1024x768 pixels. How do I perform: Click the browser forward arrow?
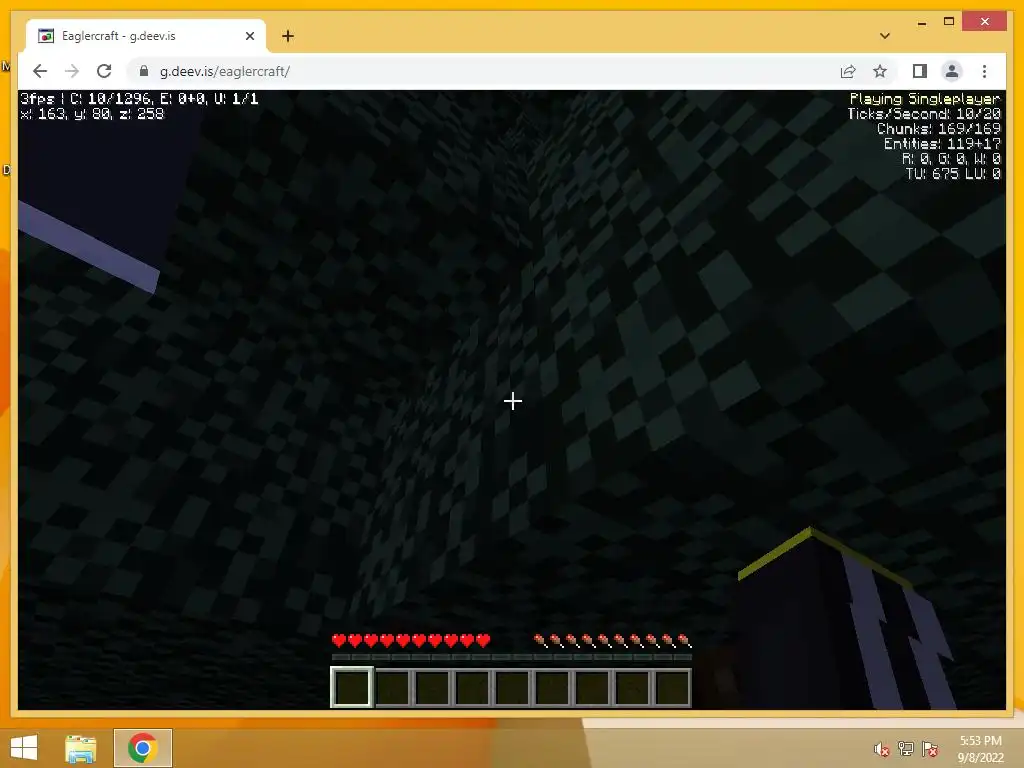click(x=72, y=71)
